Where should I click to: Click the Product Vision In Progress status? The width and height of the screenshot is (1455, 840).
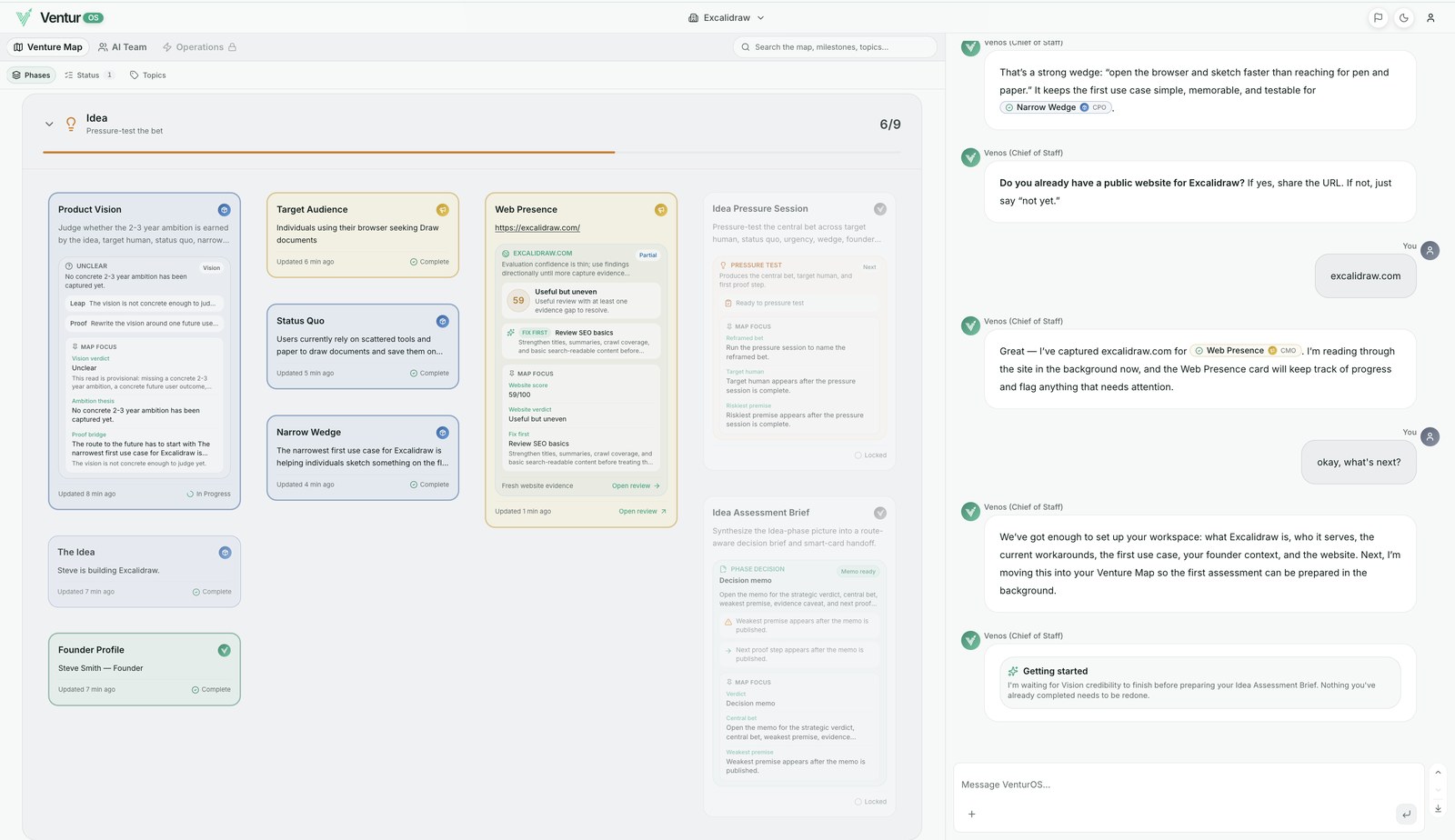[x=208, y=494]
